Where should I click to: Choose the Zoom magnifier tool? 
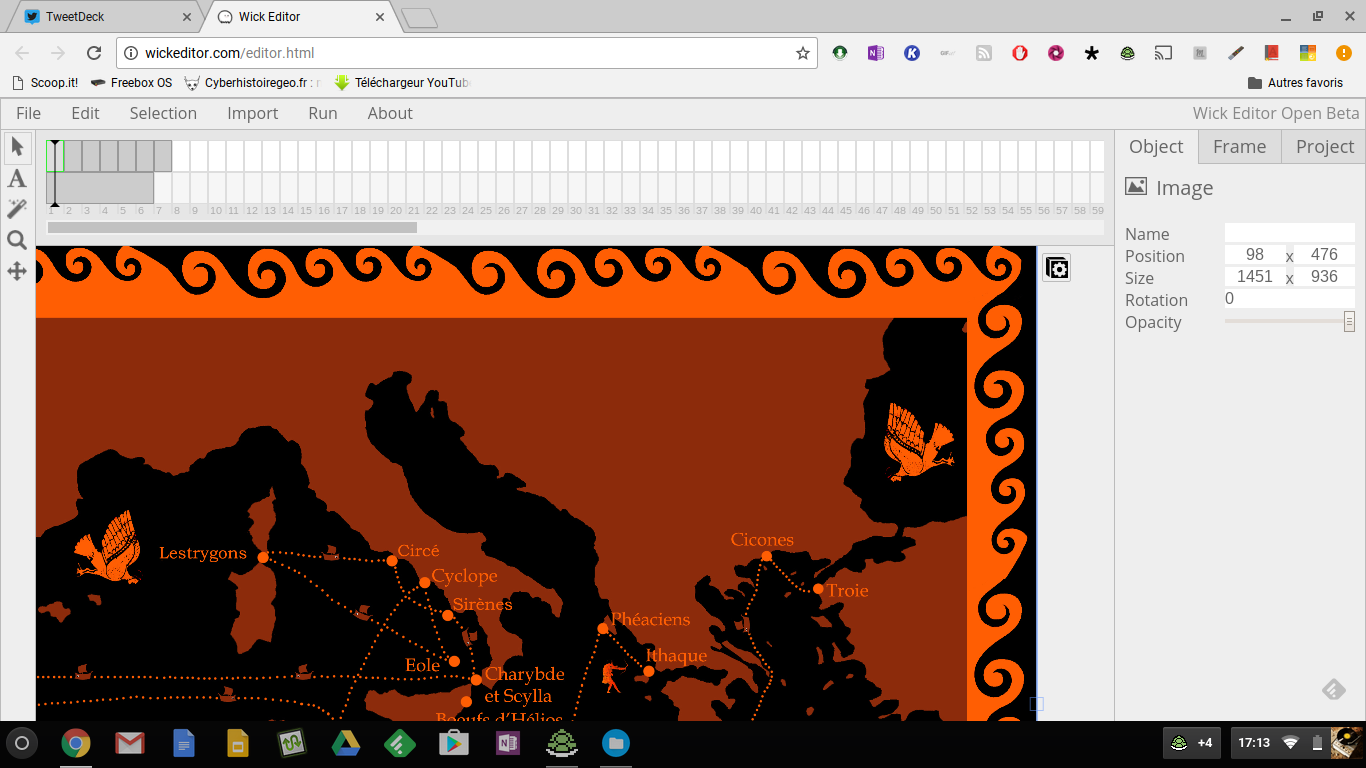17,240
